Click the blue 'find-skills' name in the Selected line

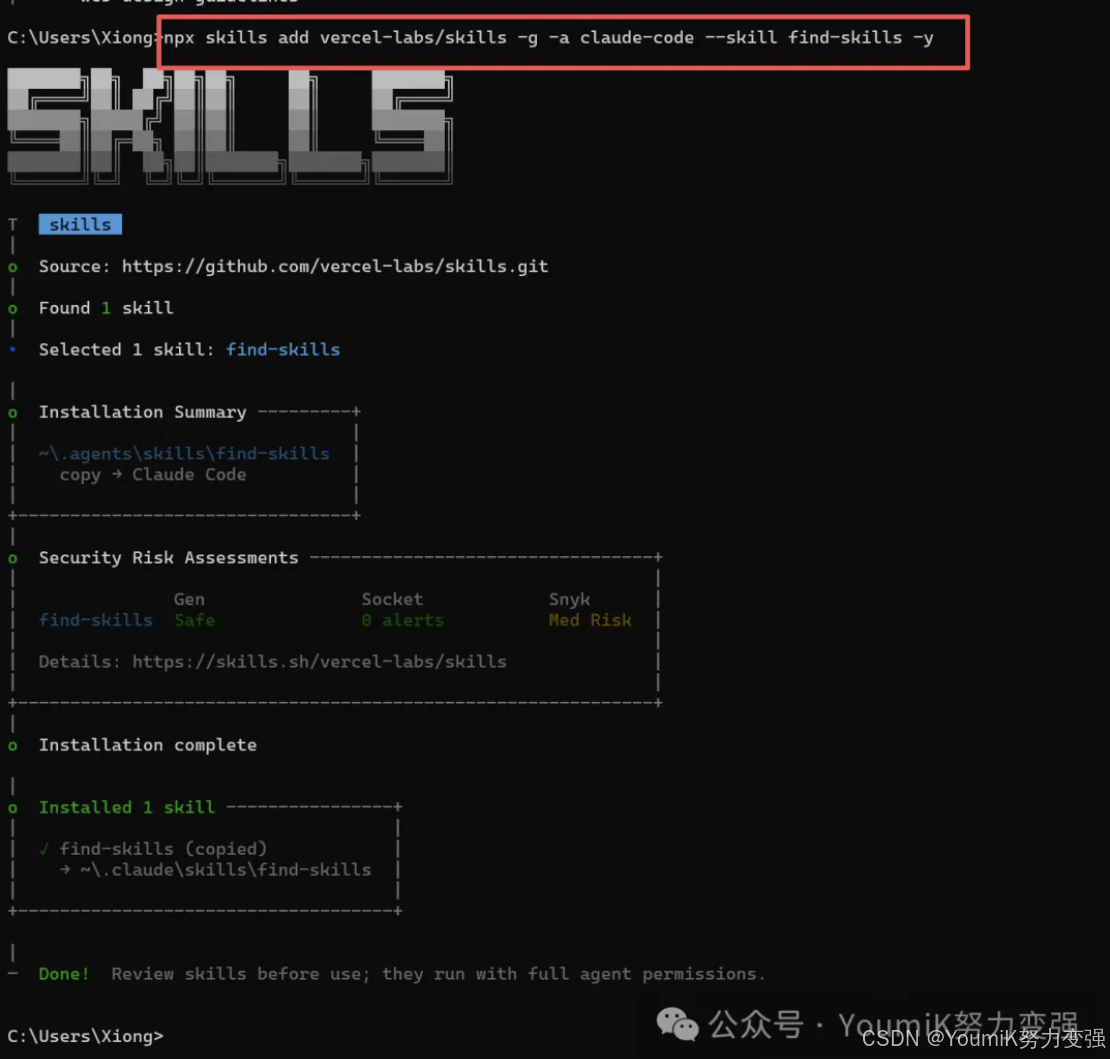point(283,350)
